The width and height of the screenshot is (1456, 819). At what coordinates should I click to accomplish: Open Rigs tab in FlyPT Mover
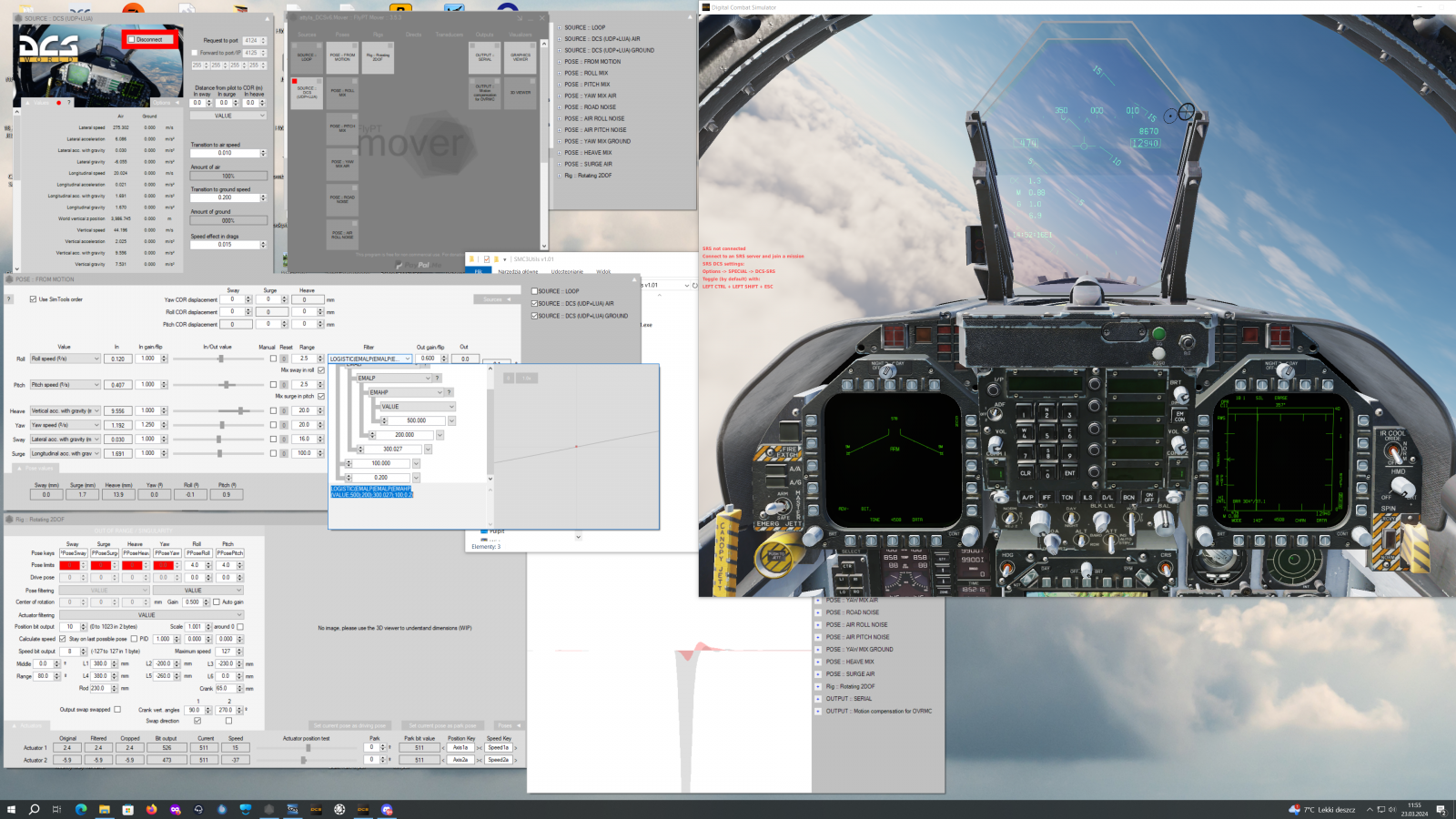(378, 35)
